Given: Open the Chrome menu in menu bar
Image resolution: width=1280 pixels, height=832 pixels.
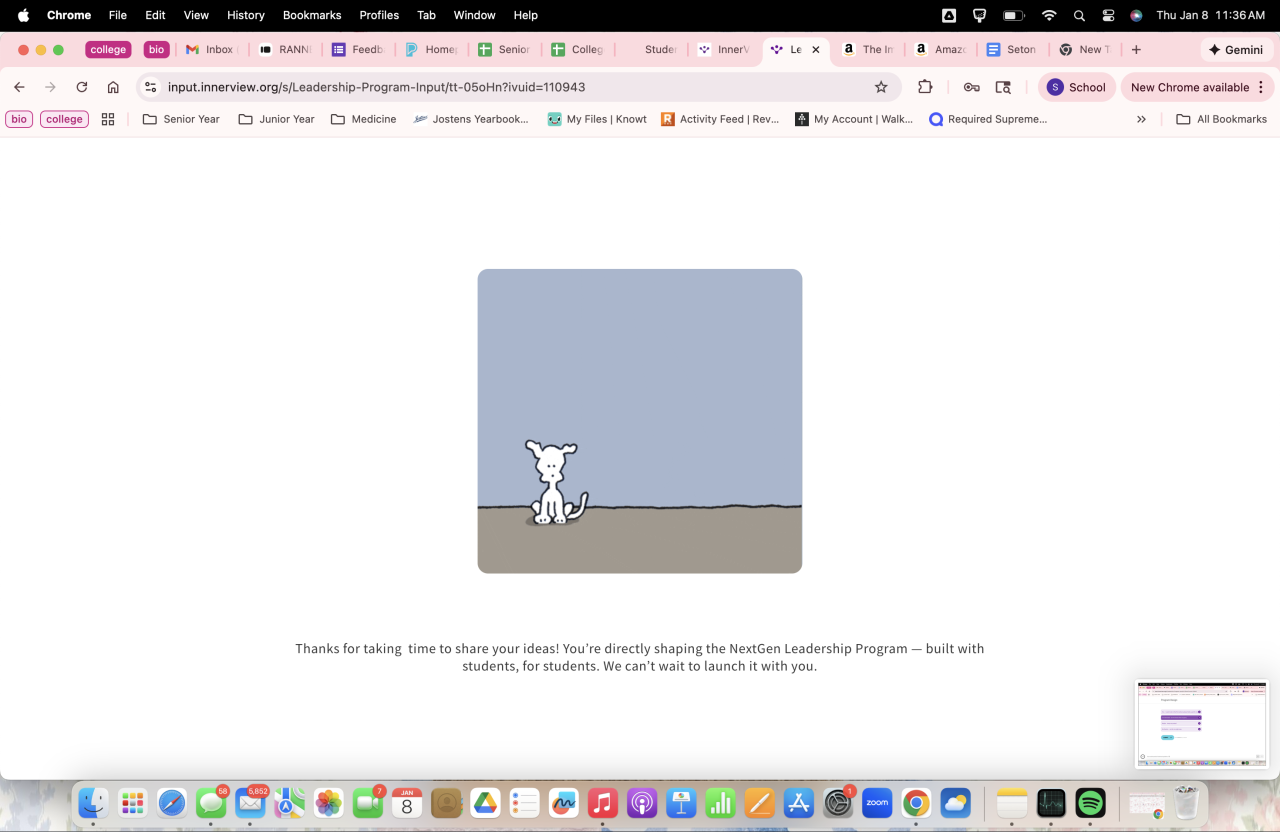Looking at the screenshot, I should [69, 15].
